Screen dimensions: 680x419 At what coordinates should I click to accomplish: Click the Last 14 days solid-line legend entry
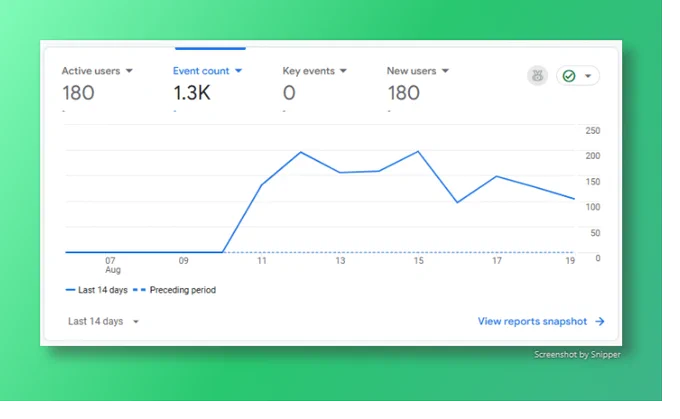(x=96, y=290)
